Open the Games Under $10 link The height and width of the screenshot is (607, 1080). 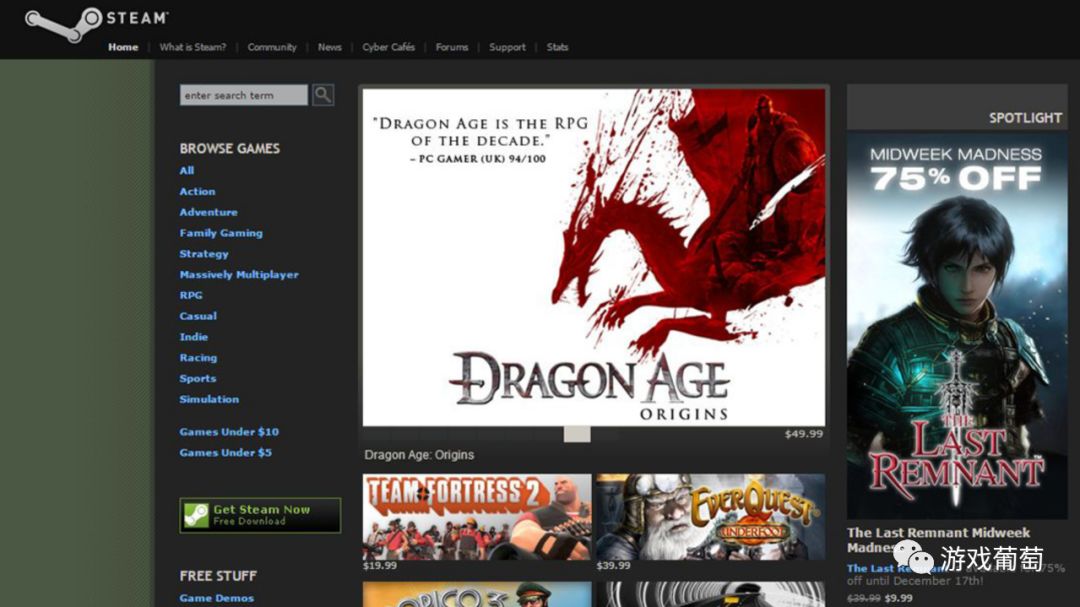click(x=228, y=431)
